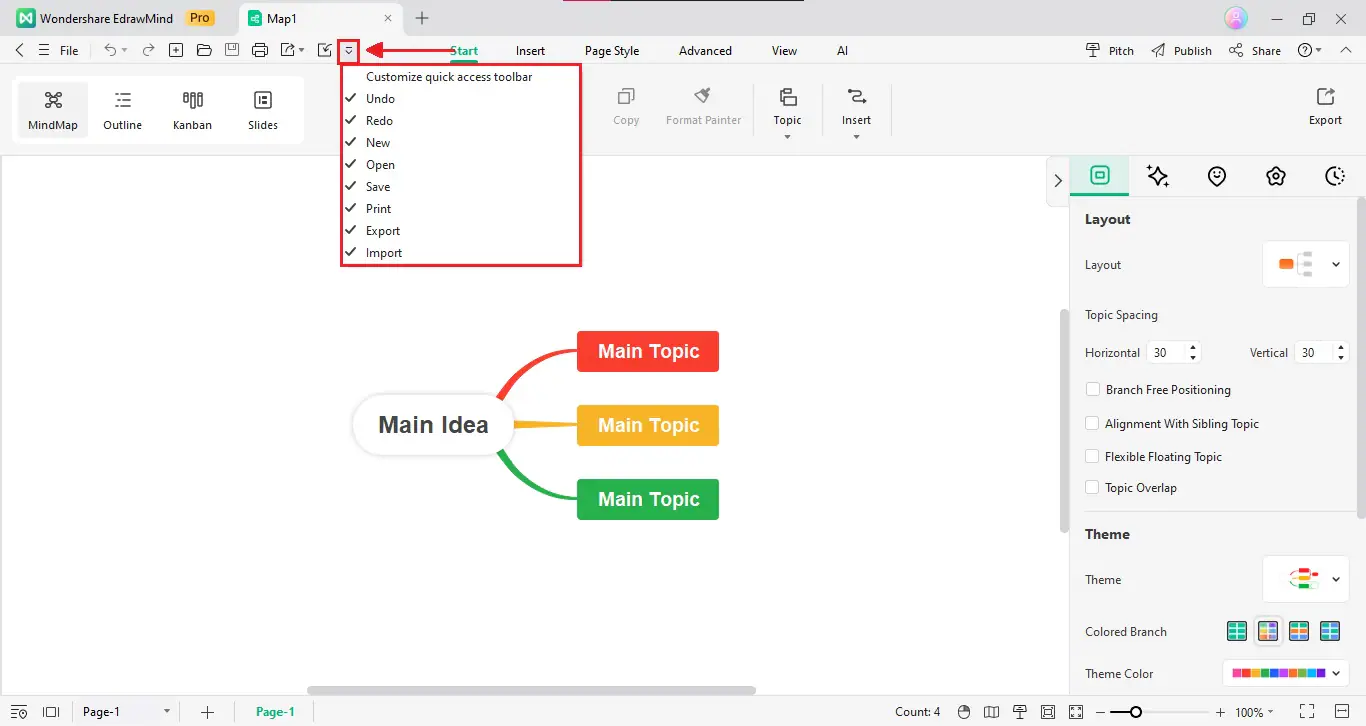Open the smiley icon panel tab

click(1217, 176)
